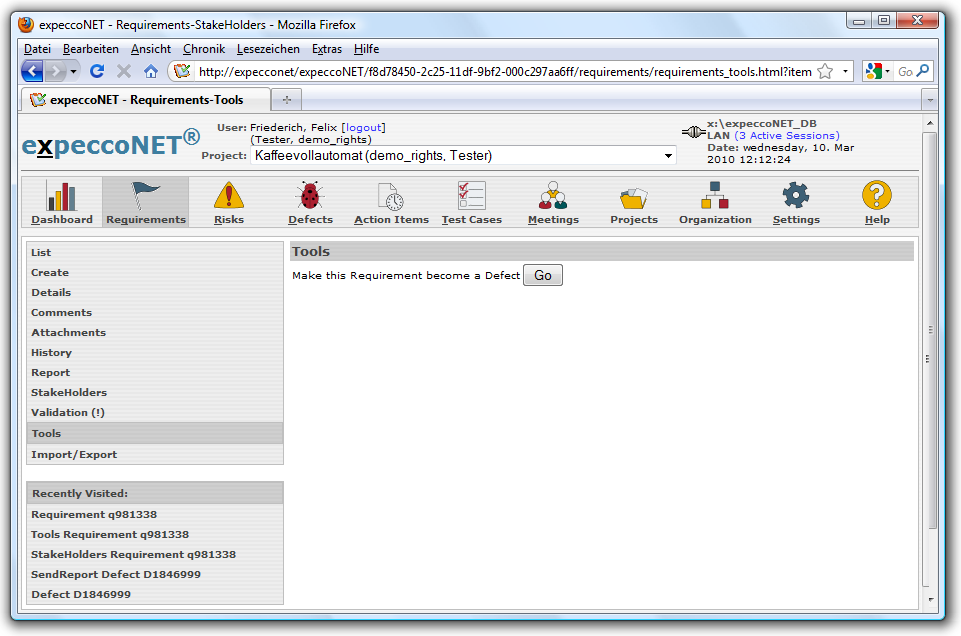This screenshot has width=961, height=636.
Task: Select the Action Items document clock icon
Action: tap(391, 196)
